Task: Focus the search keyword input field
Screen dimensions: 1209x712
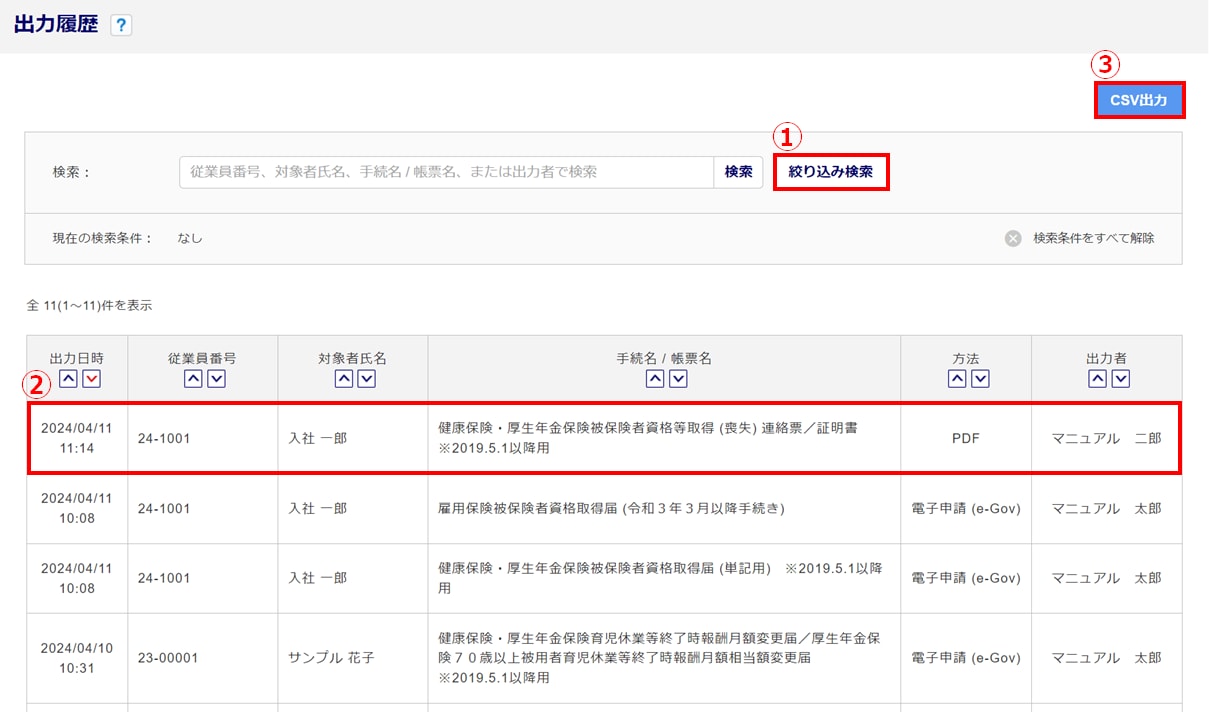Action: tap(446, 172)
